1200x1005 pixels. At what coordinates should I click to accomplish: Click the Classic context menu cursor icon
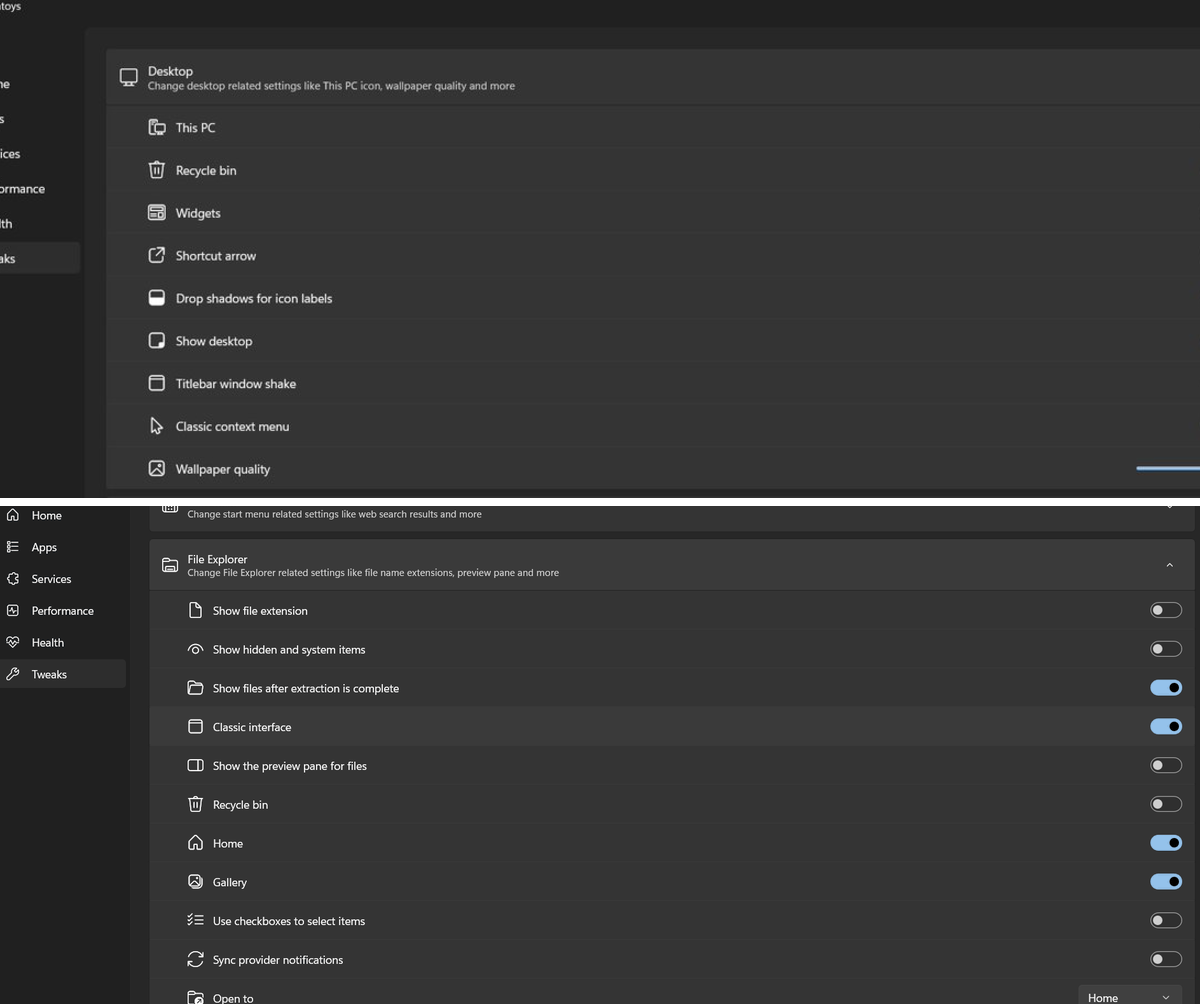pyautogui.click(x=157, y=426)
